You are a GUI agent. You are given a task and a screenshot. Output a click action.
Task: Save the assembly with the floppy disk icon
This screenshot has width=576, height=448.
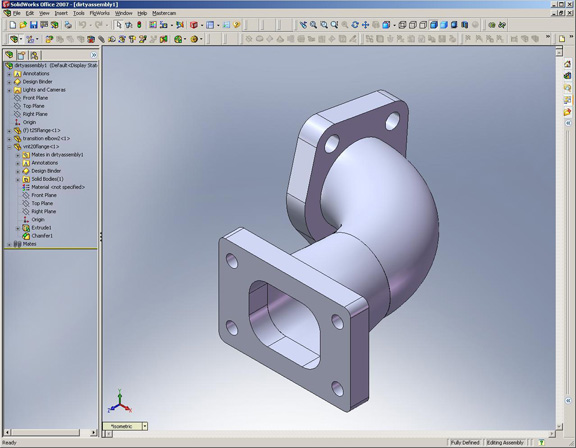tap(33, 25)
